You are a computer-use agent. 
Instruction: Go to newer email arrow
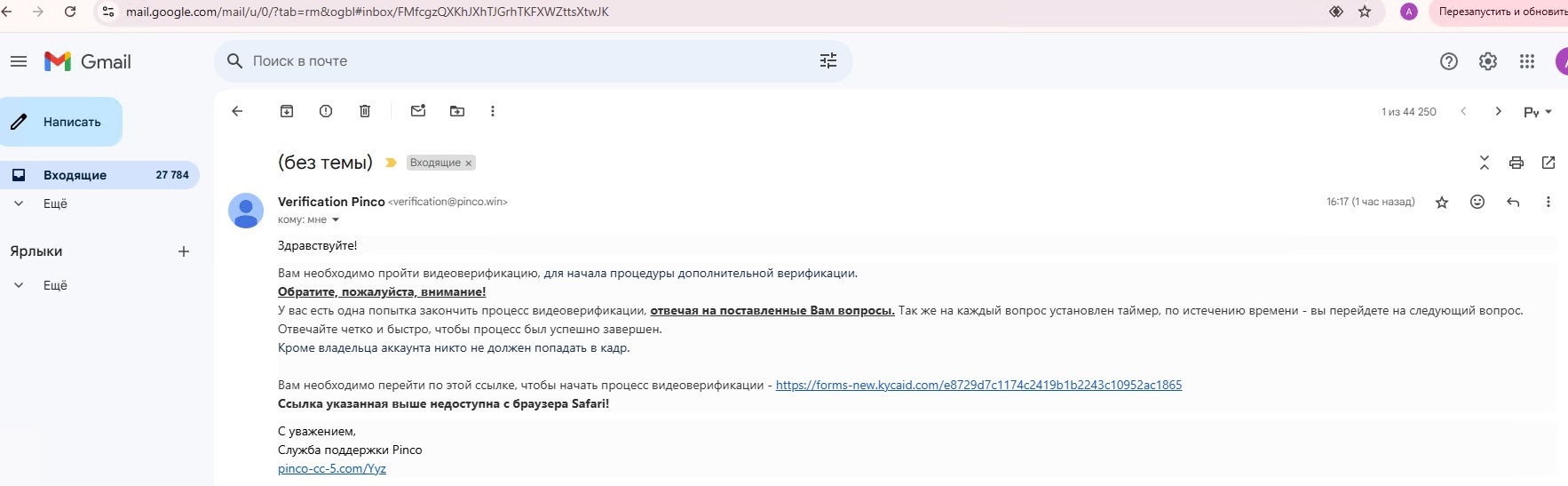click(1463, 111)
